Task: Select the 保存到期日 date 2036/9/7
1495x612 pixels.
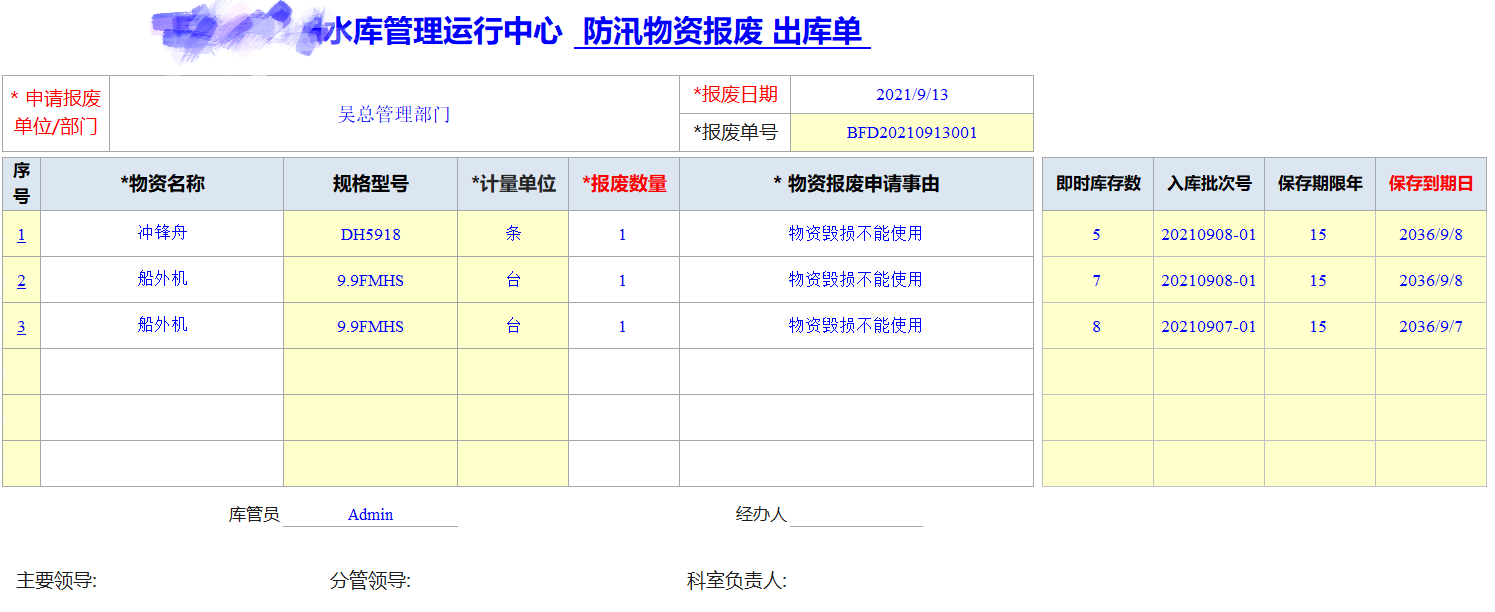Action: tap(1429, 324)
